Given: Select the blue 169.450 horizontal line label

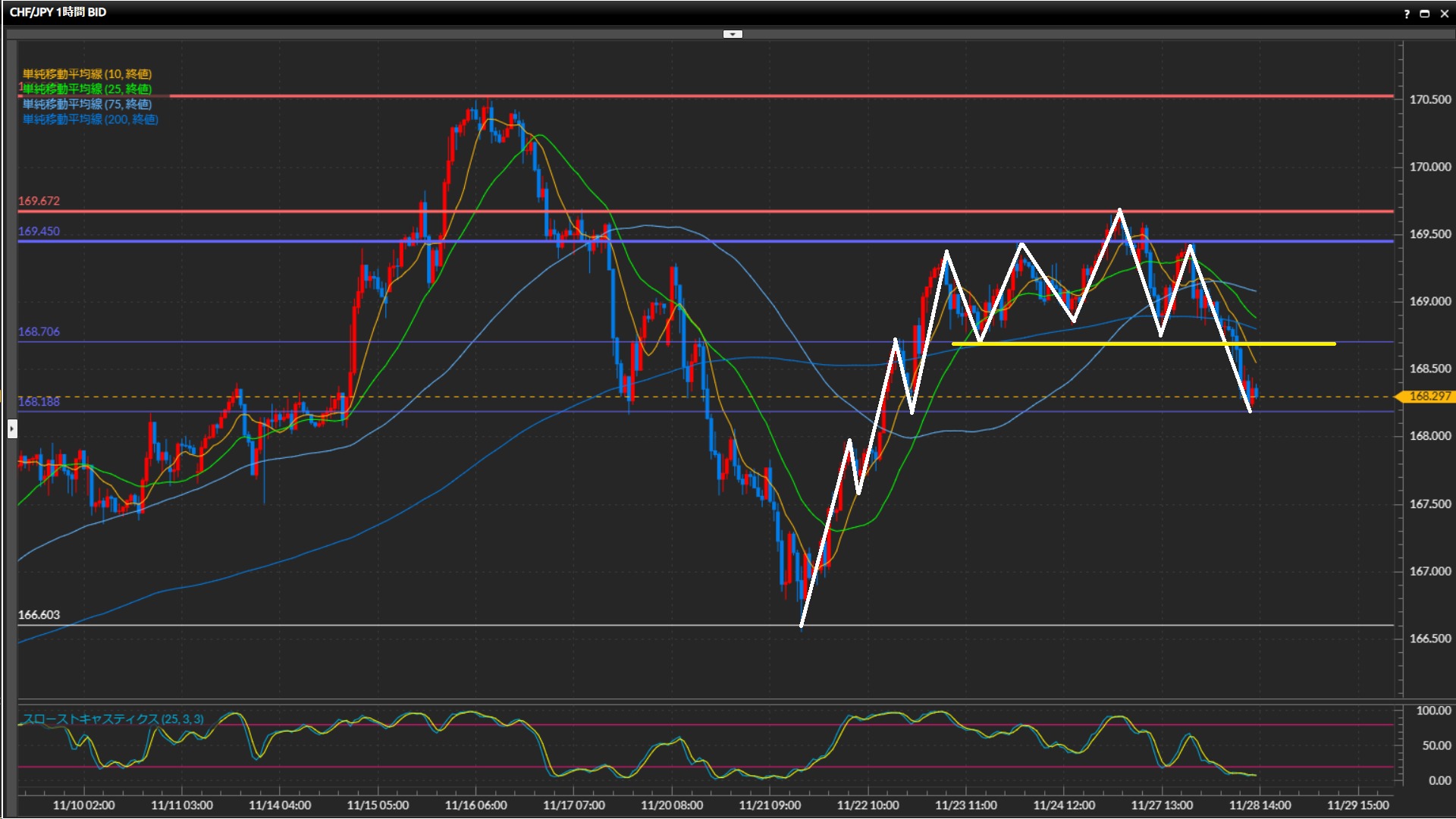Looking at the screenshot, I should (39, 231).
